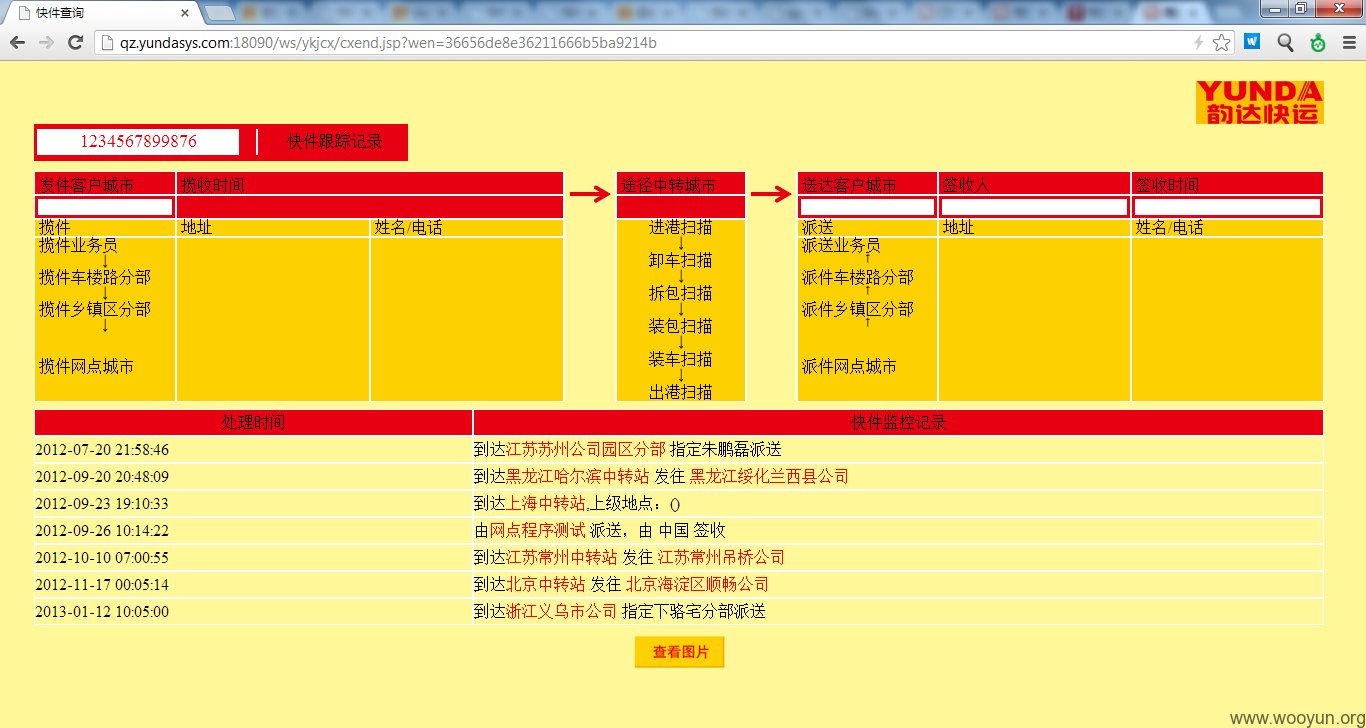Click the 出港扫描 step
This screenshot has height=728, width=1366.
tap(681, 392)
